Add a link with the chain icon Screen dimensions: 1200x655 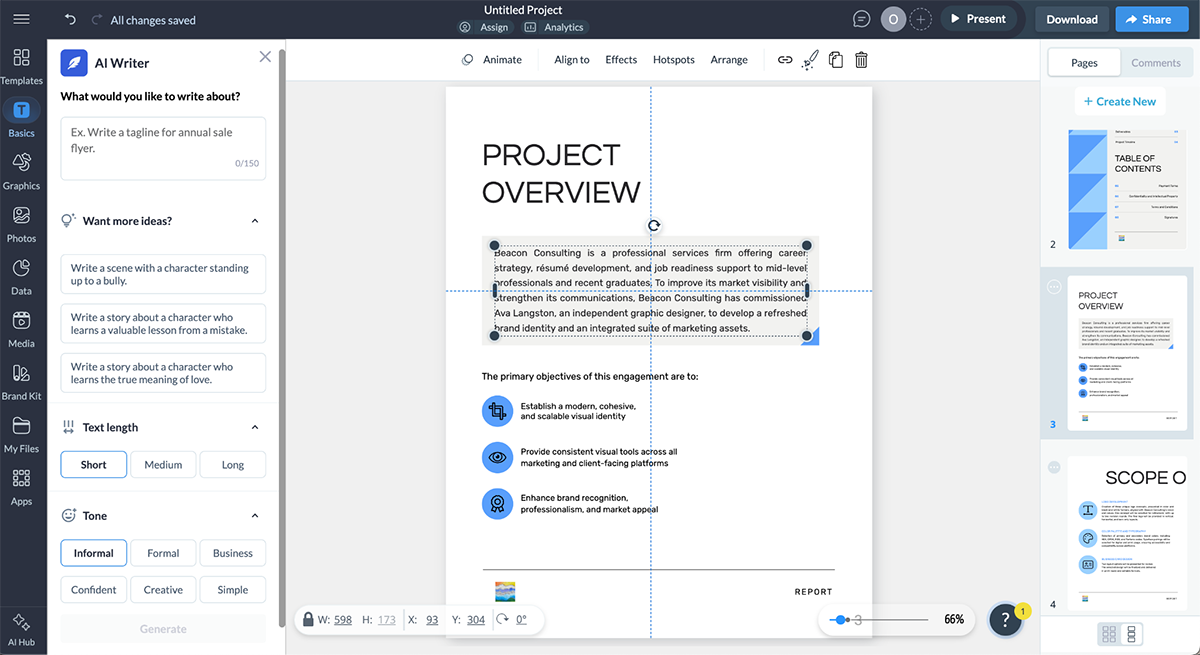[785, 60]
